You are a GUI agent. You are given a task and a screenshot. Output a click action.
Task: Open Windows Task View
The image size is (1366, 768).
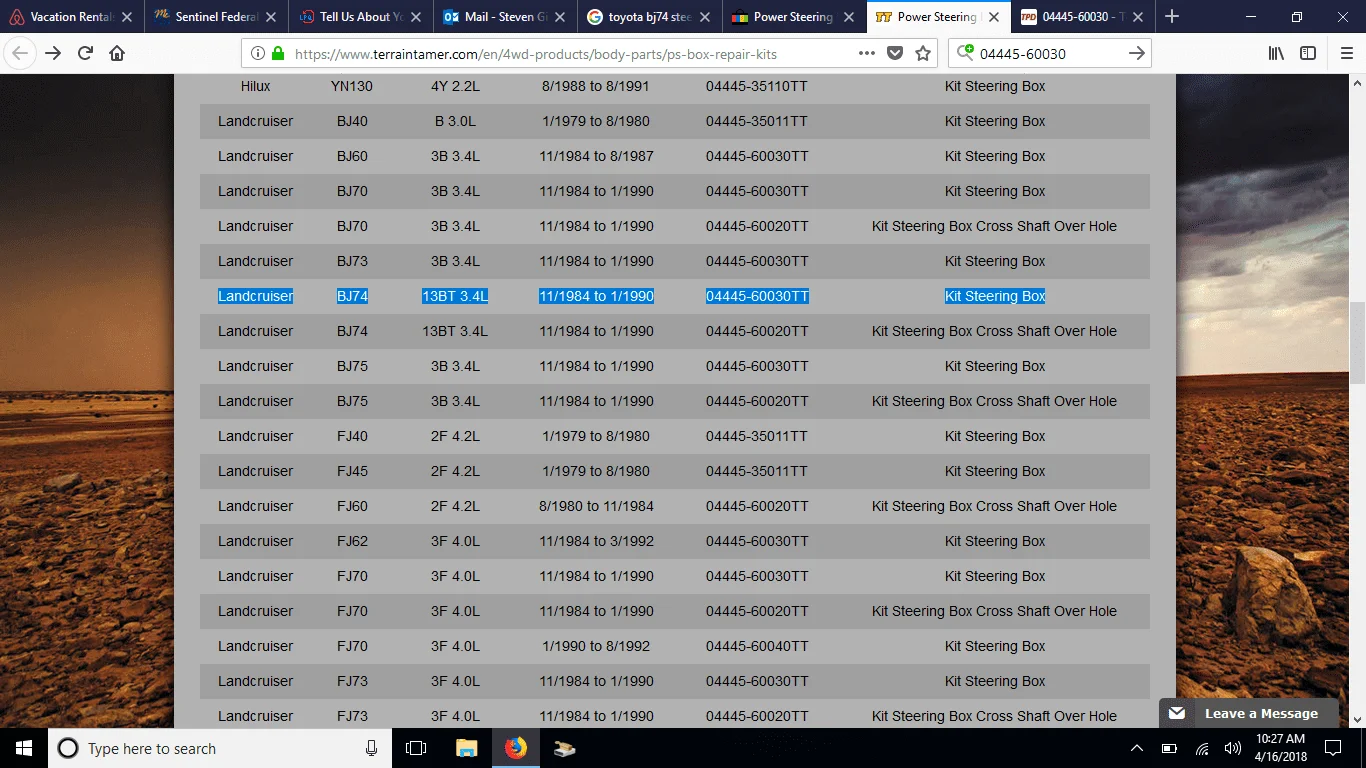416,748
